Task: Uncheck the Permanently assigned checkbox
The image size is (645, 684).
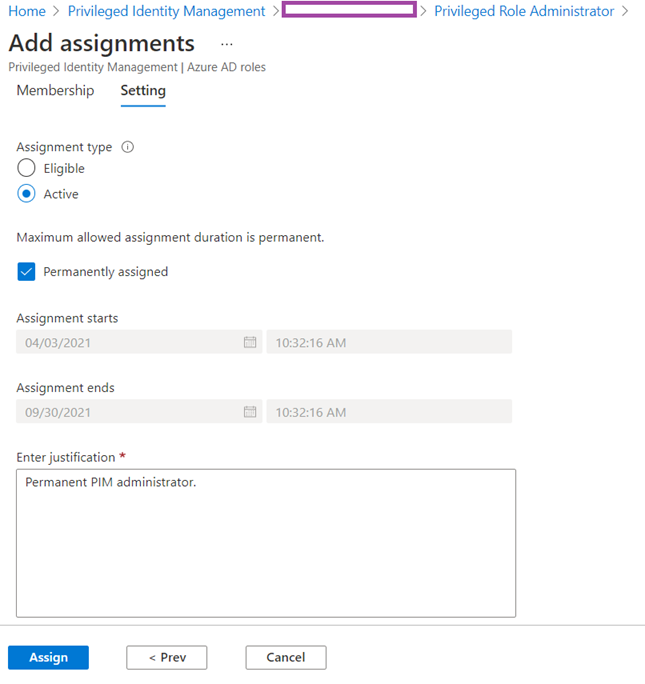Action: coord(26,271)
